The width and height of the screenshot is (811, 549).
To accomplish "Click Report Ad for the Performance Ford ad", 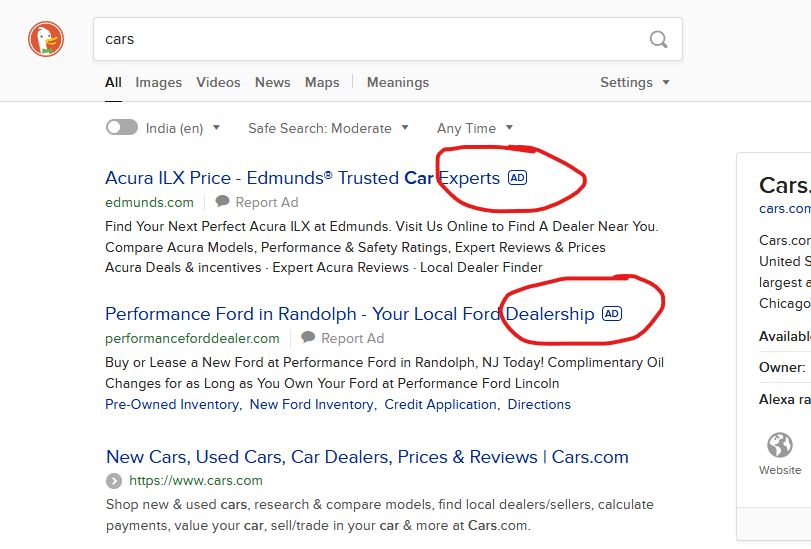I will [353, 338].
